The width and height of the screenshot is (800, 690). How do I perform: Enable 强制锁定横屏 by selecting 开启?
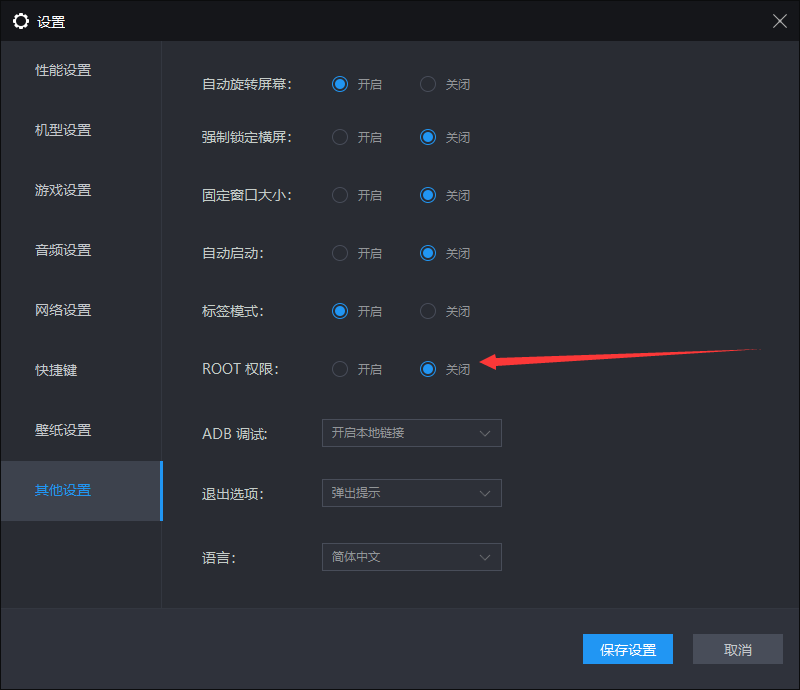coord(340,137)
